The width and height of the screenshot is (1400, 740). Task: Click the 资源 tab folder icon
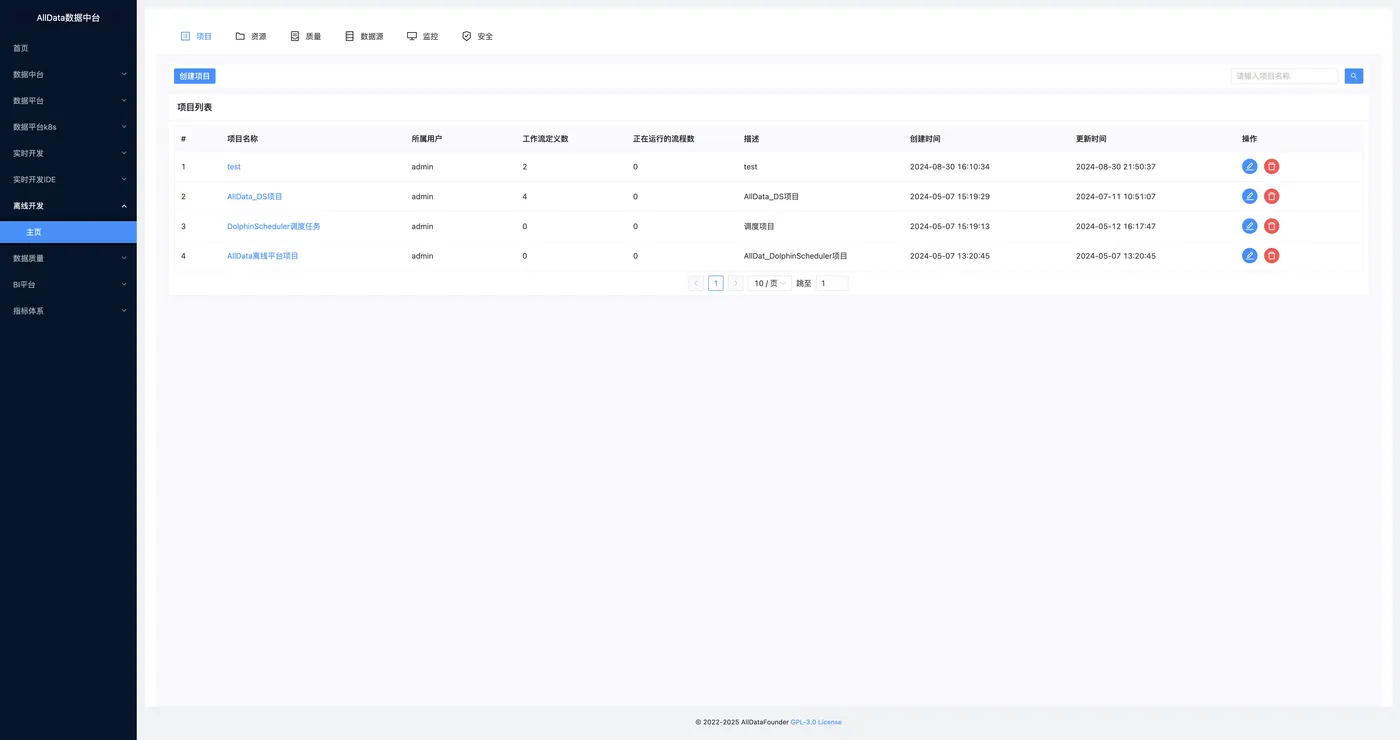pyautogui.click(x=240, y=36)
